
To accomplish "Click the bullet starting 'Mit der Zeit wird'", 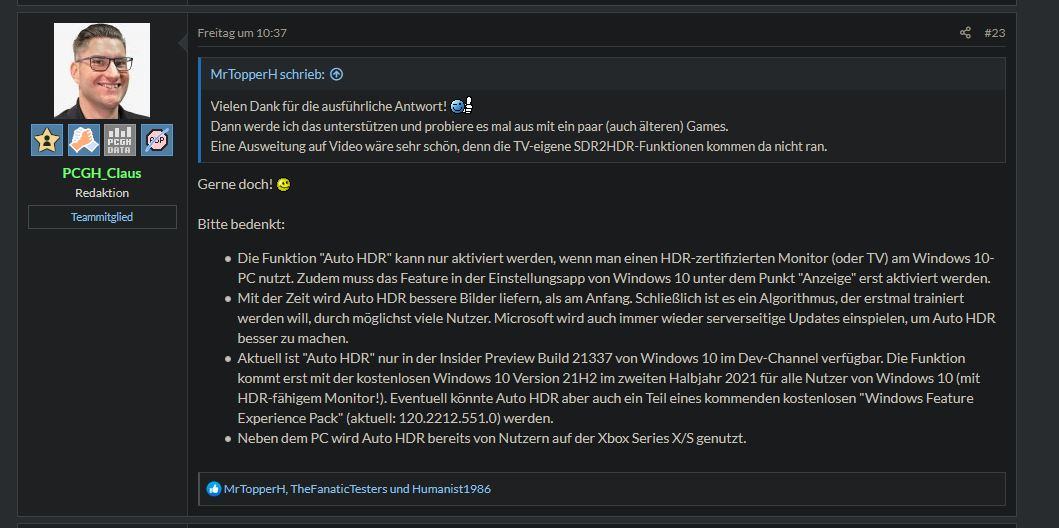I will [617, 318].
